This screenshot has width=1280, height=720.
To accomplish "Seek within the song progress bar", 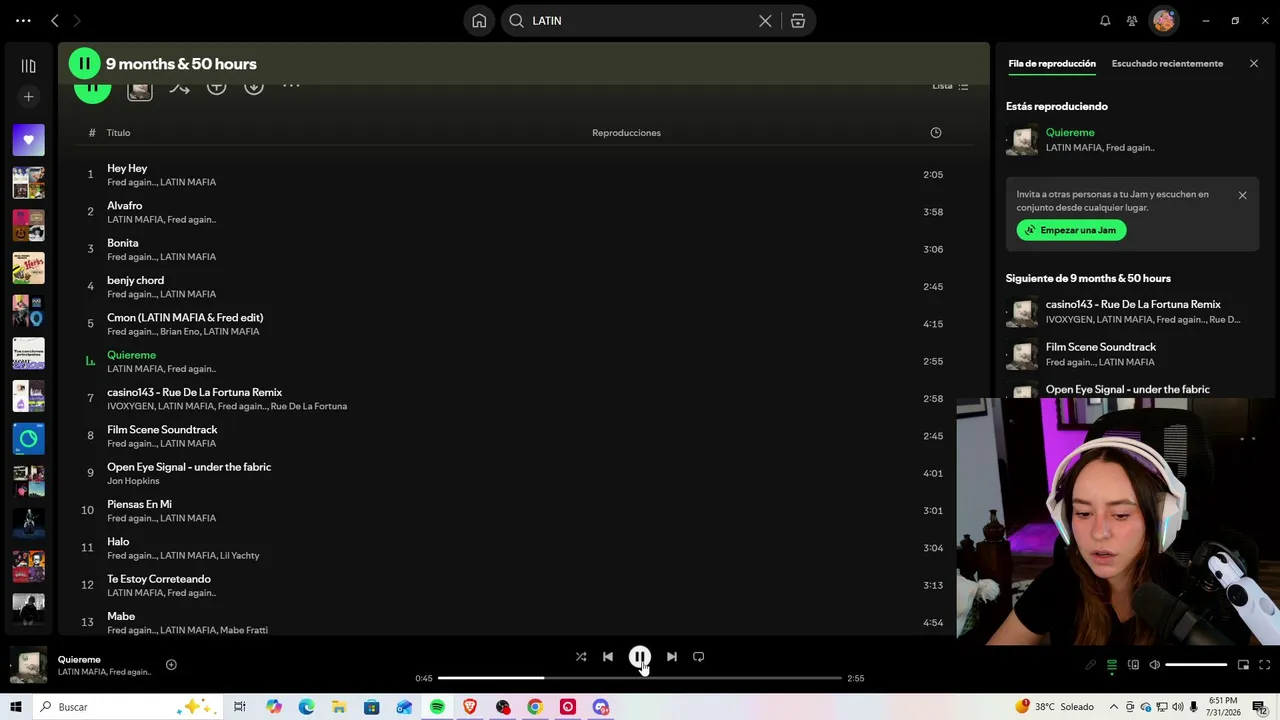I will coord(640,678).
